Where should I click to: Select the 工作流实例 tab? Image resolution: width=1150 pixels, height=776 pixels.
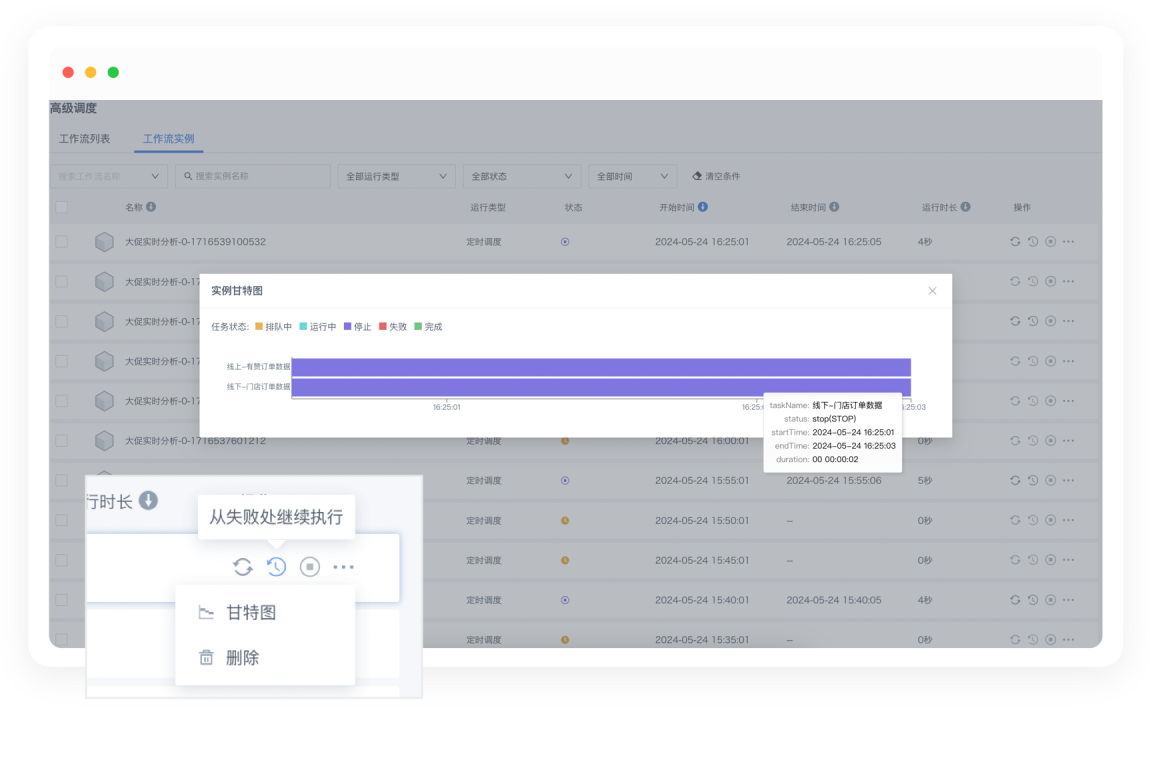point(169,139)
